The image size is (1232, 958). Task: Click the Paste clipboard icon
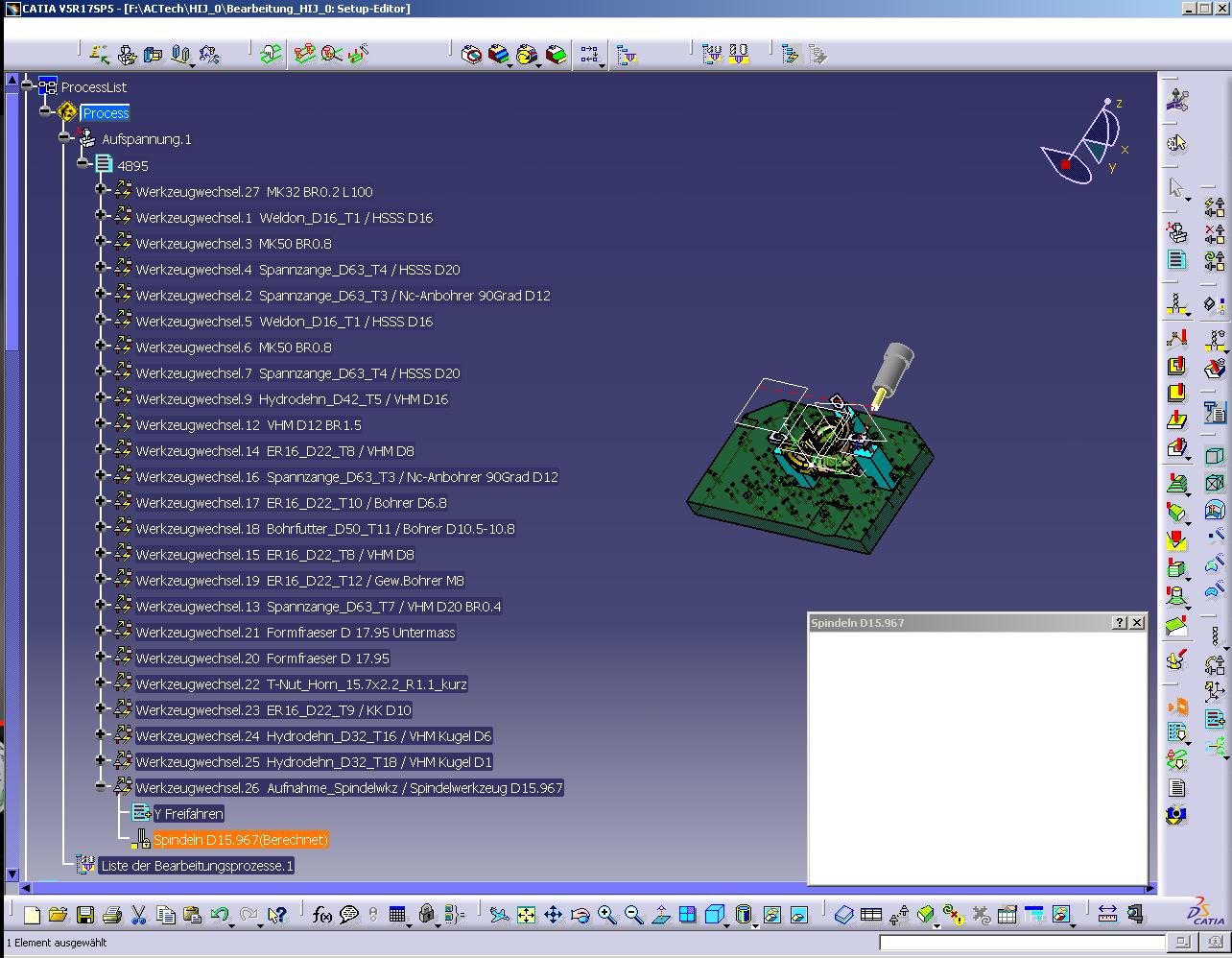(x=192, y=915)
